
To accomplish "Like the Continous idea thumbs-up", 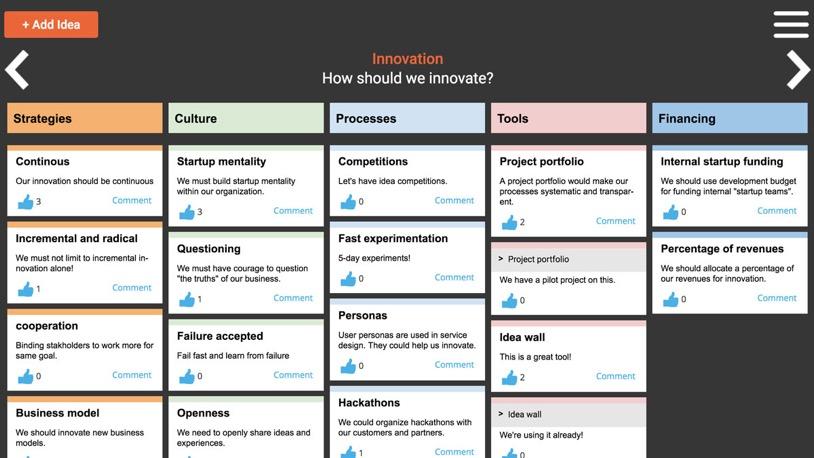I will (25, 201).
